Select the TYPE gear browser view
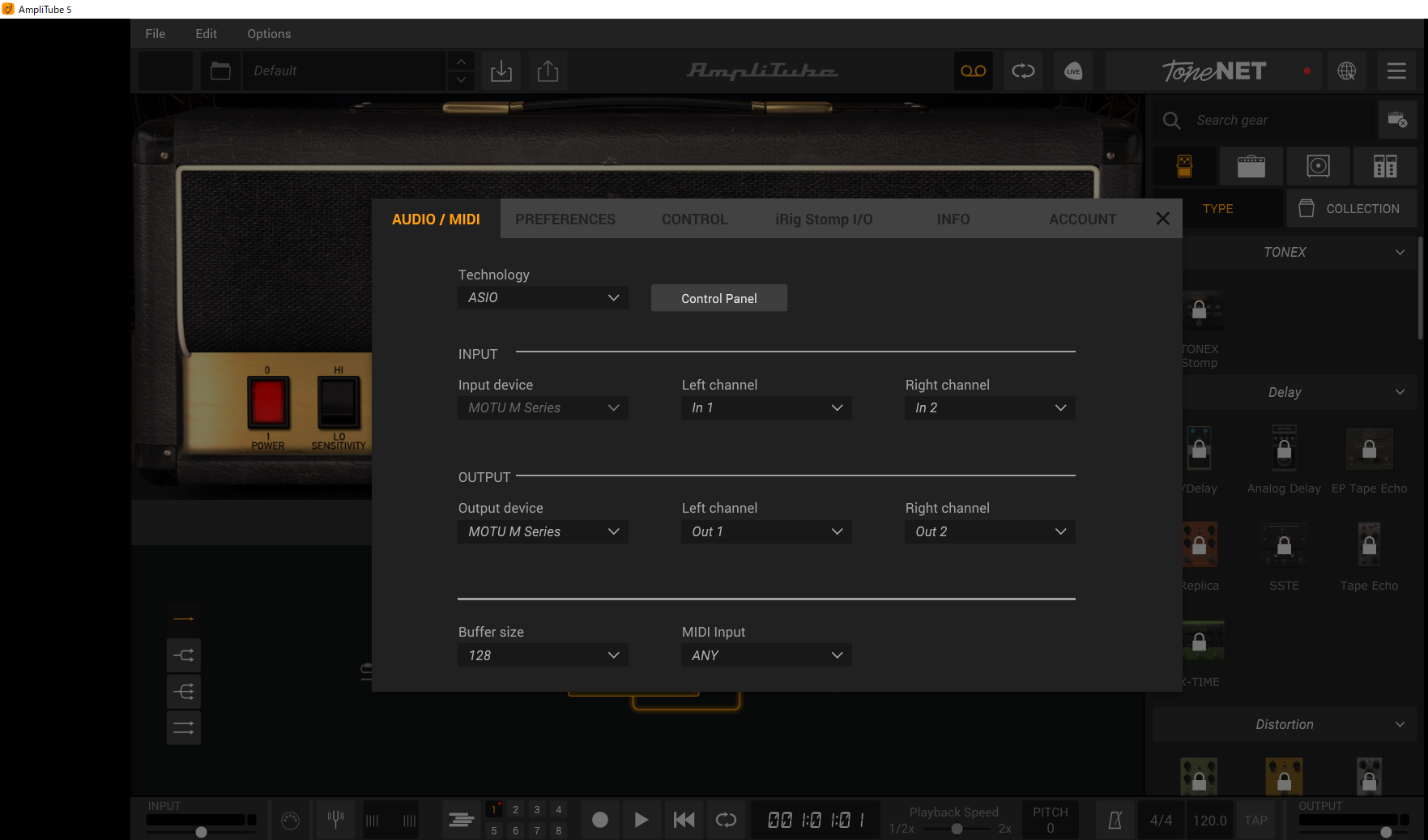Viewport: 1428px width, 840px height. (1217, 208)
